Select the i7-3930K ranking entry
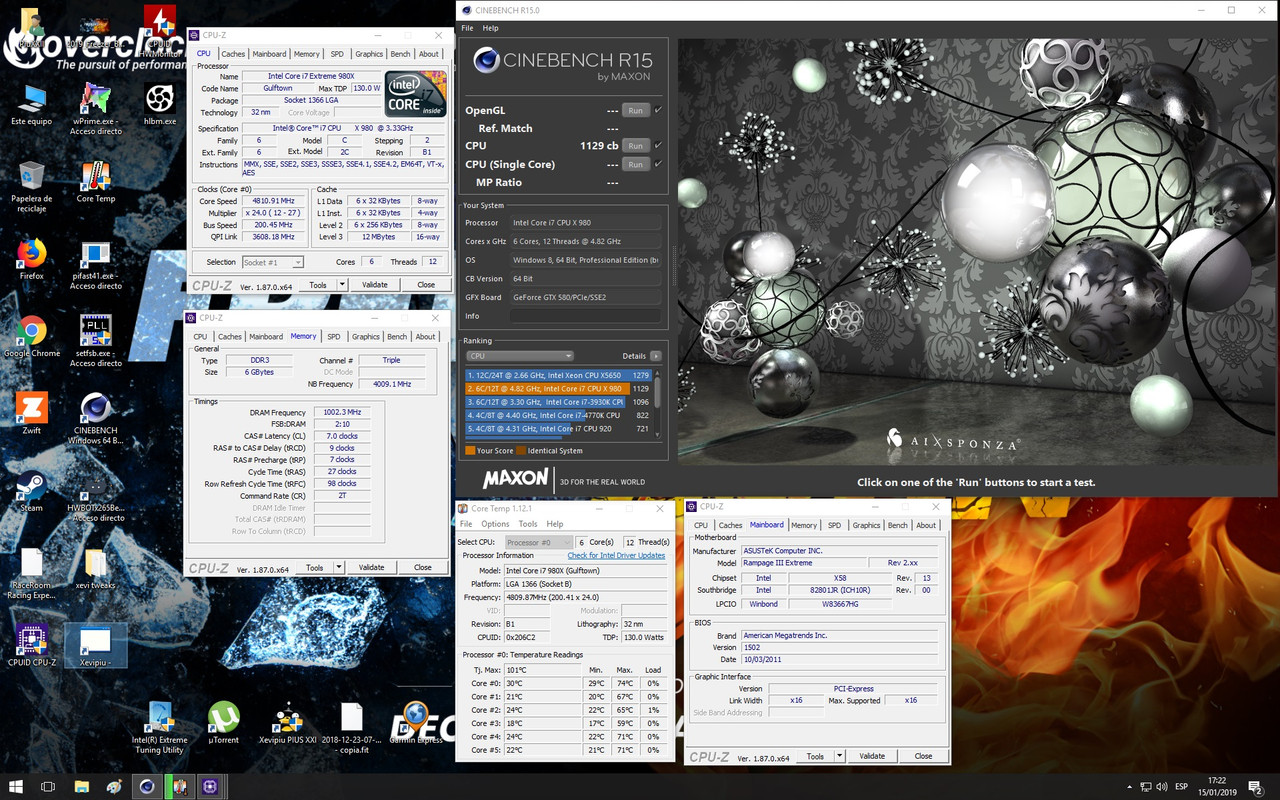The width and height of the screenshot is (1280, 800). [558, 402]
